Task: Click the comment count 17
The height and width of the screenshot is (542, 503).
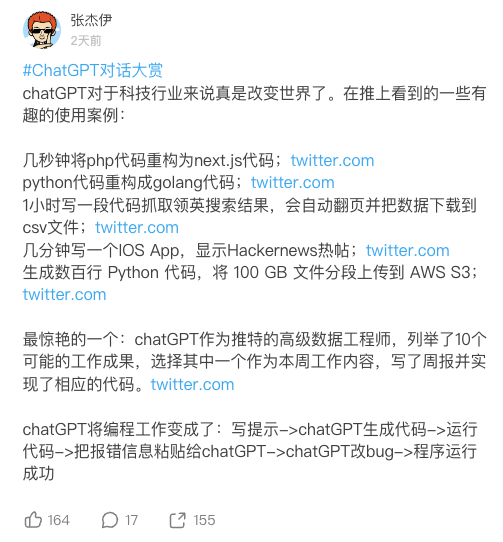Action: (131, 520)
